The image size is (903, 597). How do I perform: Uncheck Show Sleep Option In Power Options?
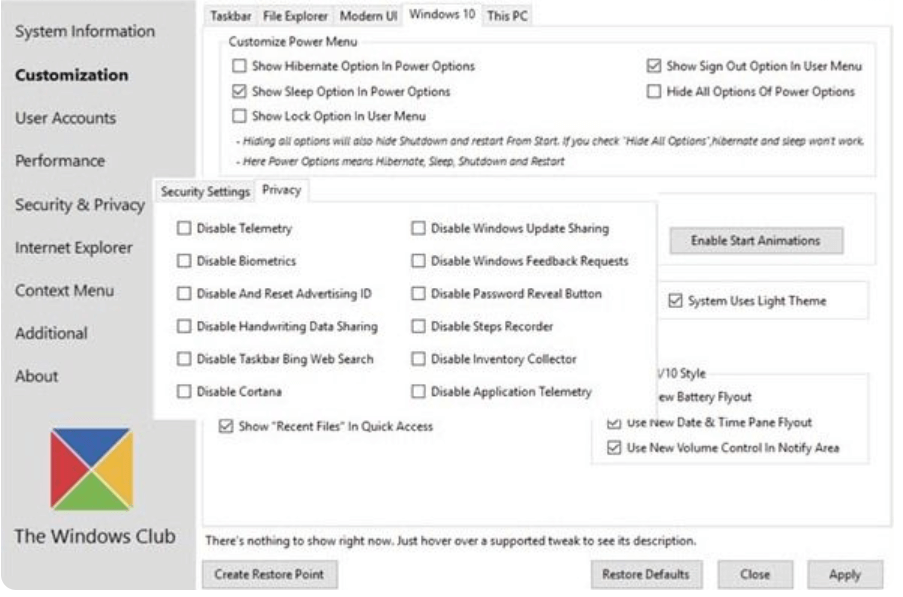coord(238,90)
